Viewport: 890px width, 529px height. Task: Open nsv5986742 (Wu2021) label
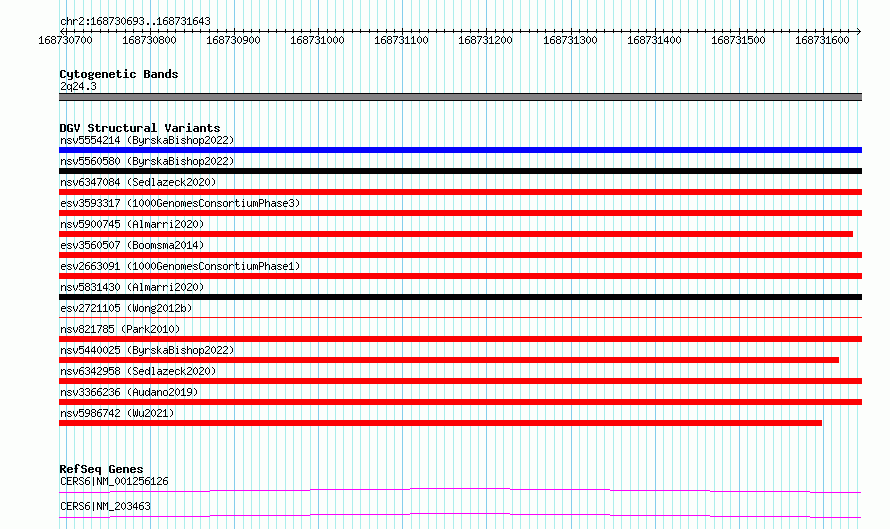tap(117, 413)
